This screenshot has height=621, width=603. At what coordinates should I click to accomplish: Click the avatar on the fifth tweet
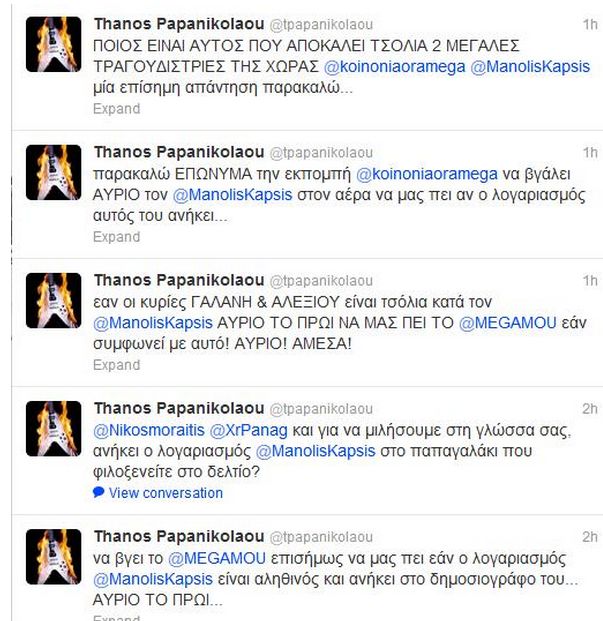53,558
